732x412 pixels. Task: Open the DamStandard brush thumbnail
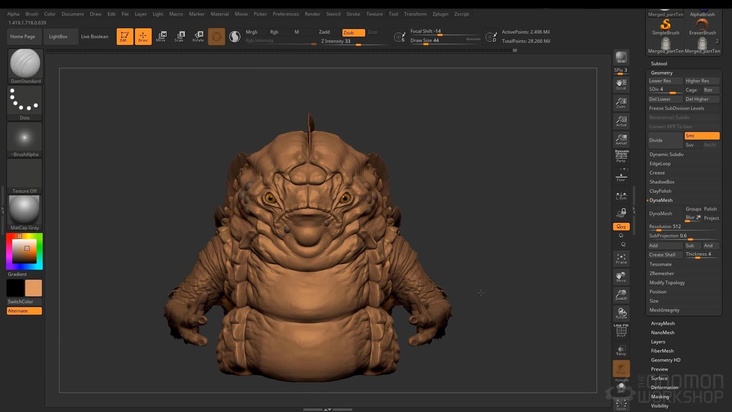click(25, 66)
